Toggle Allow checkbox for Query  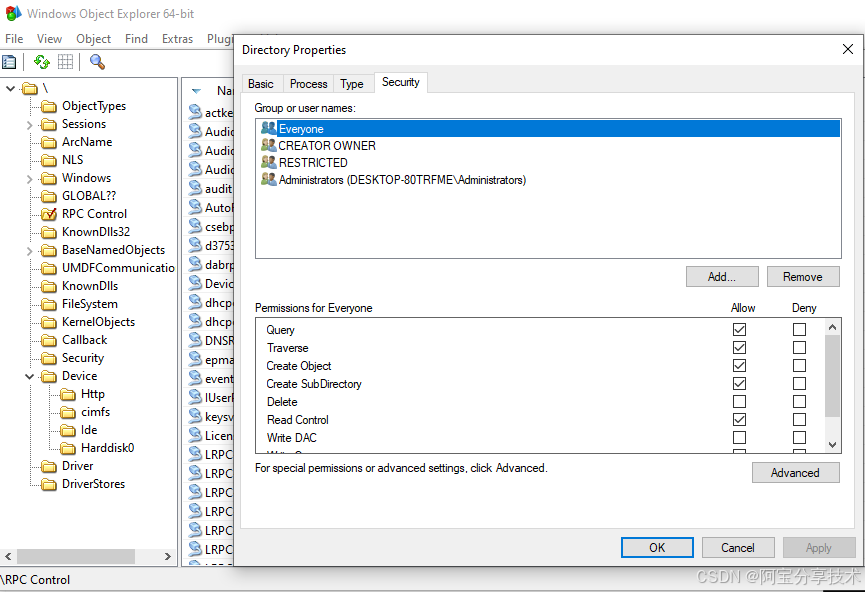(739, 329)
